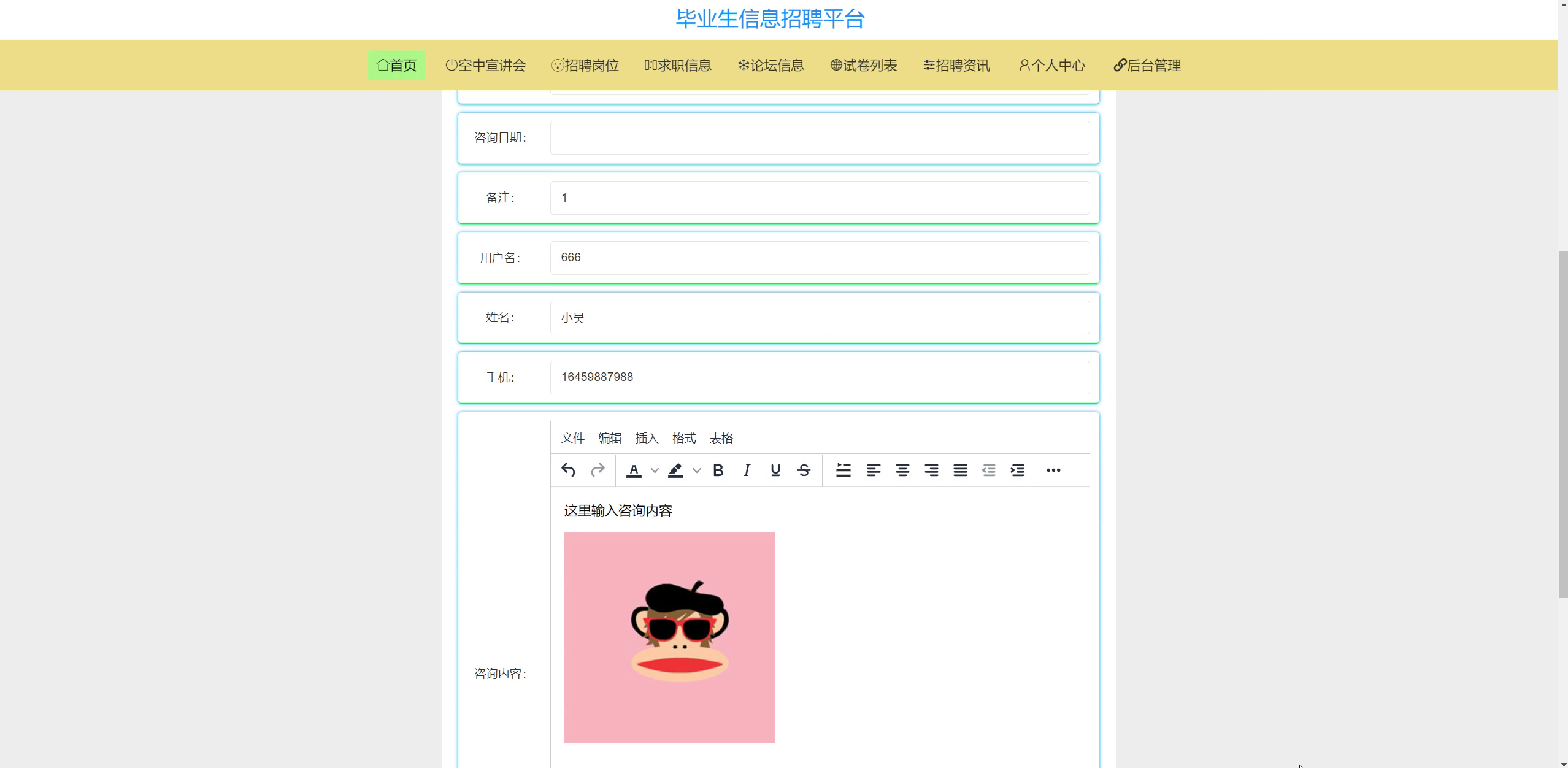Click the 用户名 field containing 666

tap(820, 258)
